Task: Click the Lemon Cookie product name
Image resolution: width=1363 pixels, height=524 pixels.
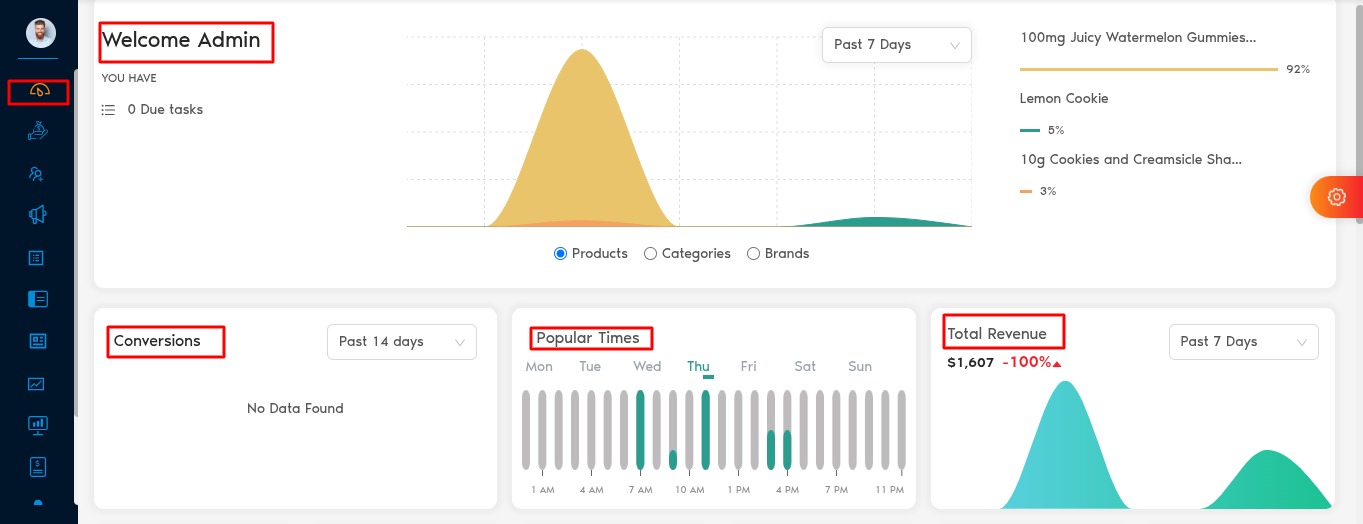Action: point(1064,99)
